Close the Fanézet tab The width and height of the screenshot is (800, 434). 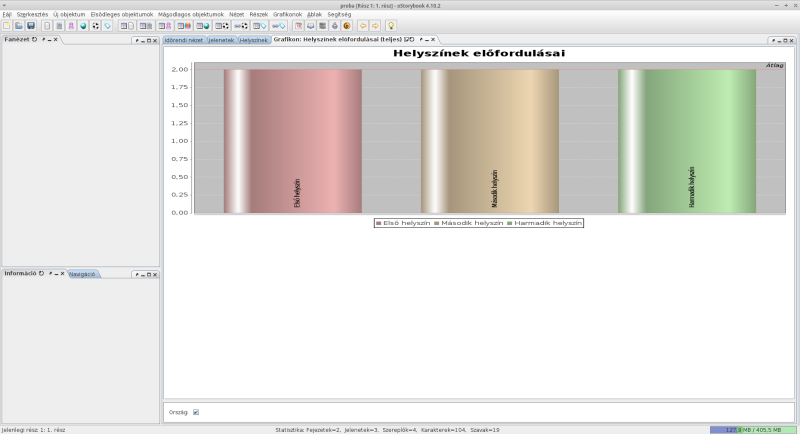coord(56,39)
